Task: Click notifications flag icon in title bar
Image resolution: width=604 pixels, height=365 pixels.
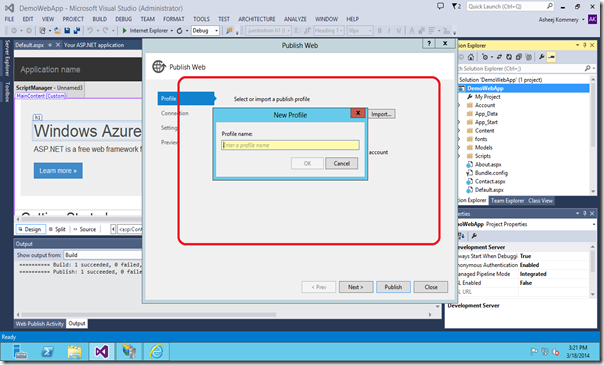Action: 456,6
